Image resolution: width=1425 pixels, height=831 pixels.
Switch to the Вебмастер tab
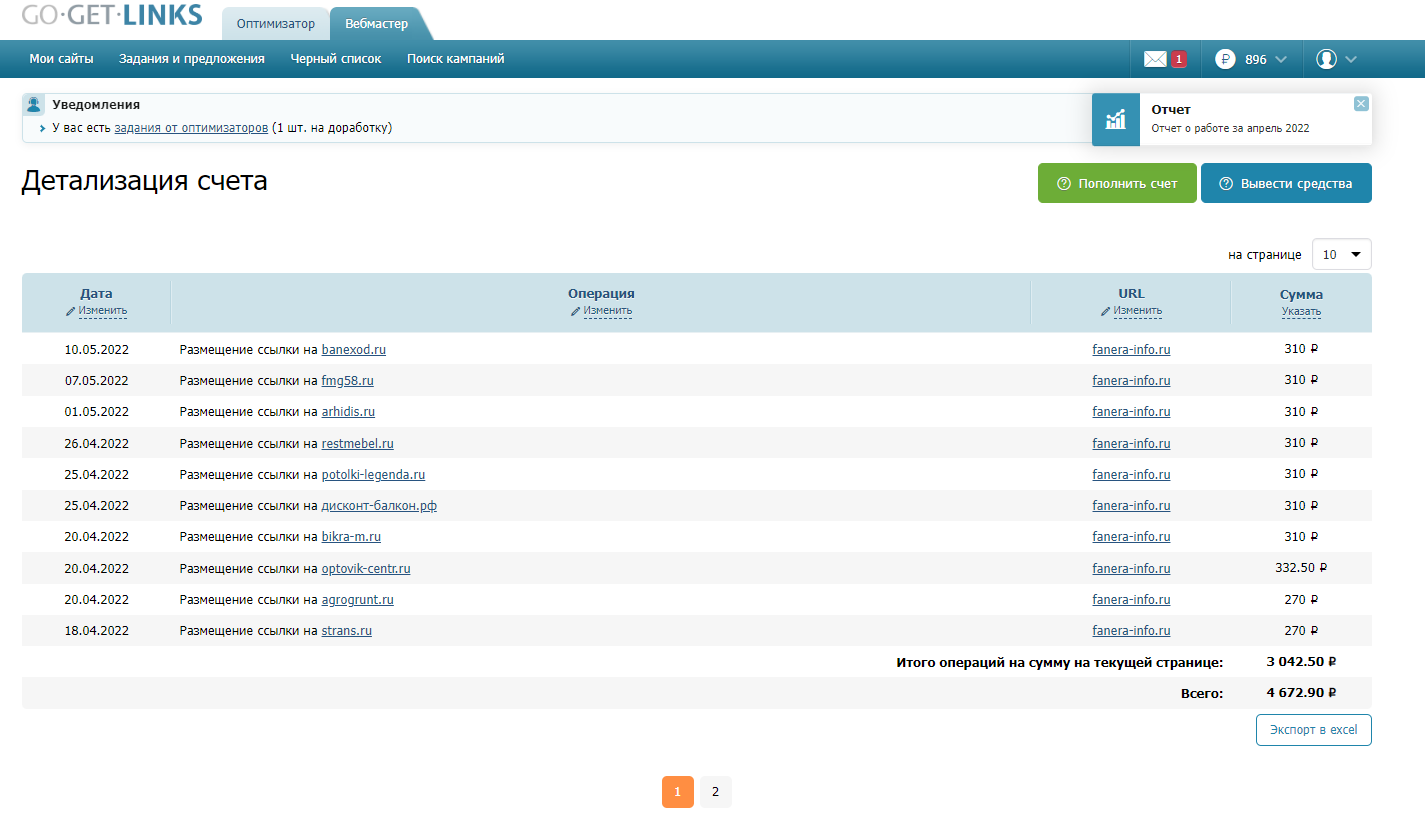click(376, 24)
